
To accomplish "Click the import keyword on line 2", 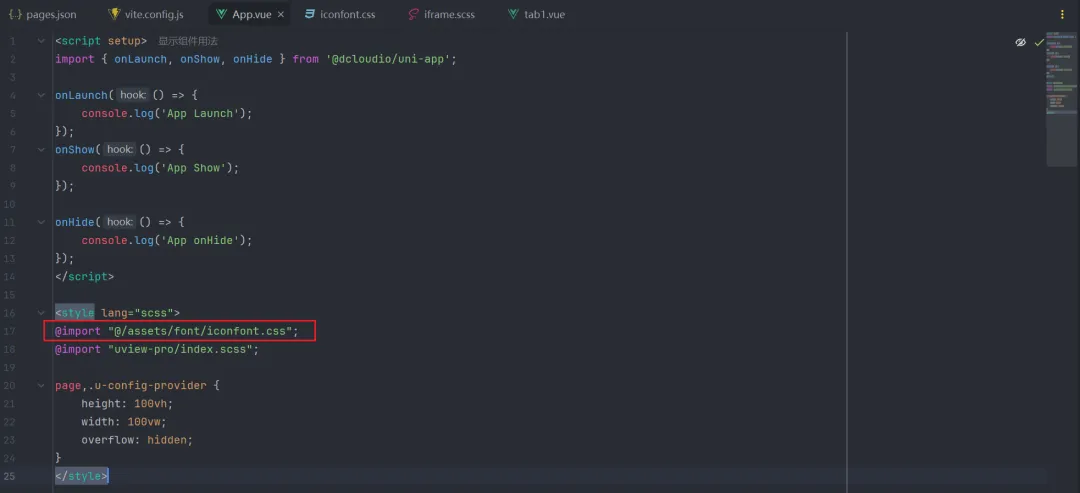I will pos(74,59).
